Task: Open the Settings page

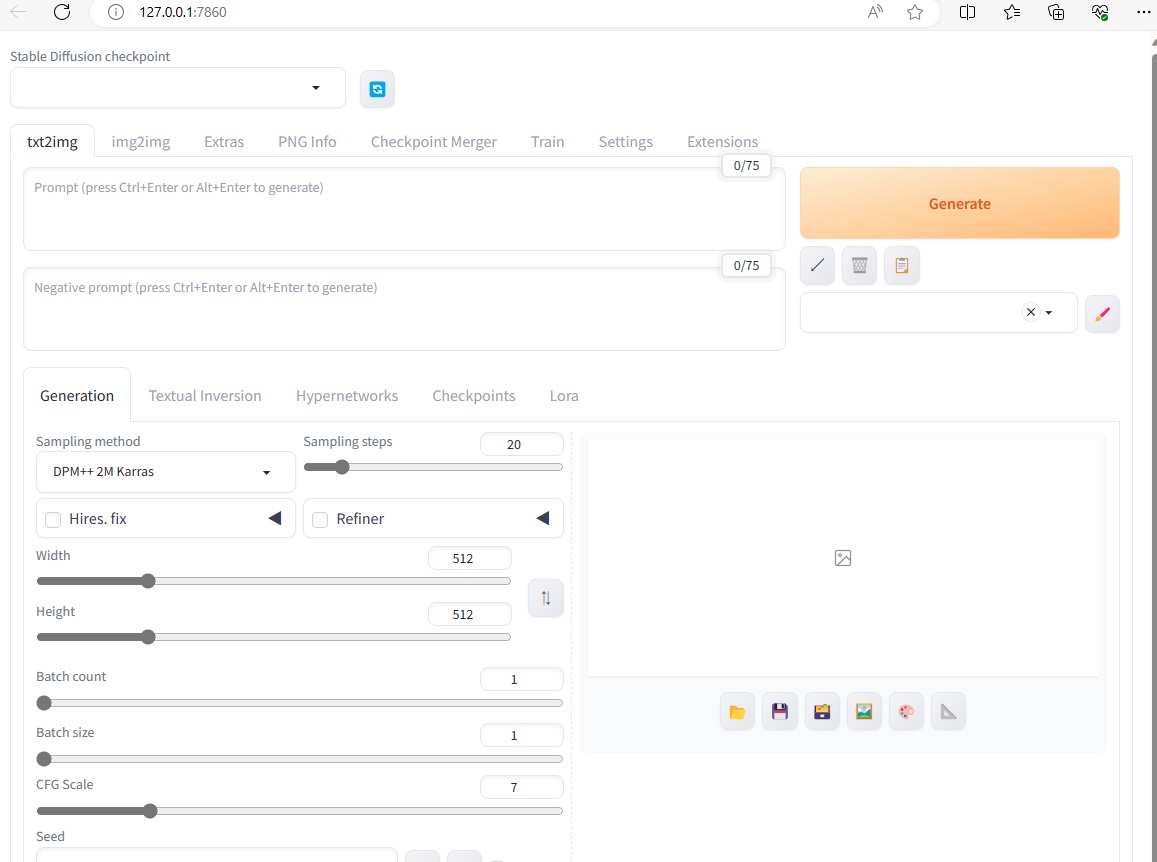Action: (x=625, y=141)
